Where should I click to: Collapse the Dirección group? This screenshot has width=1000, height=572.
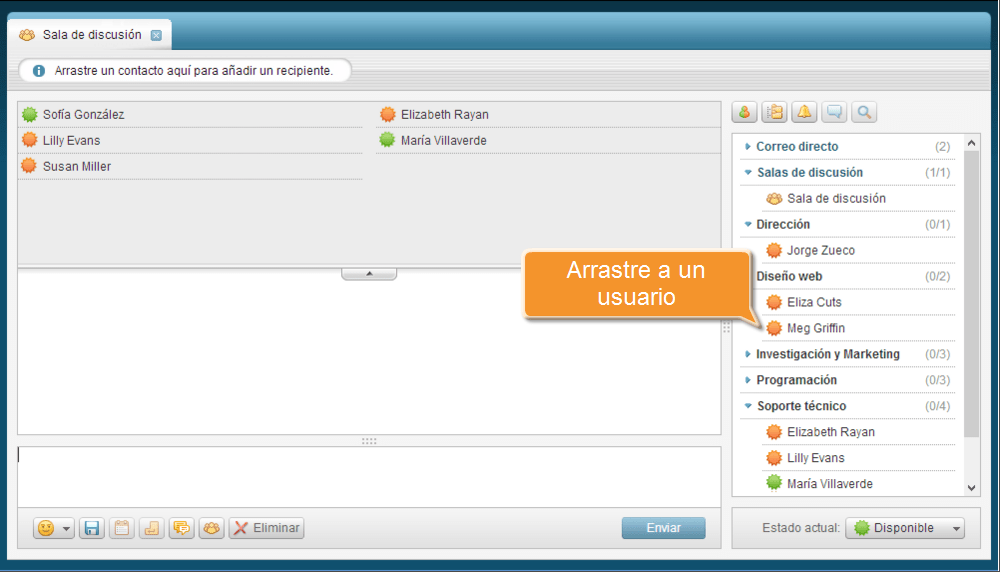point(747,224)
